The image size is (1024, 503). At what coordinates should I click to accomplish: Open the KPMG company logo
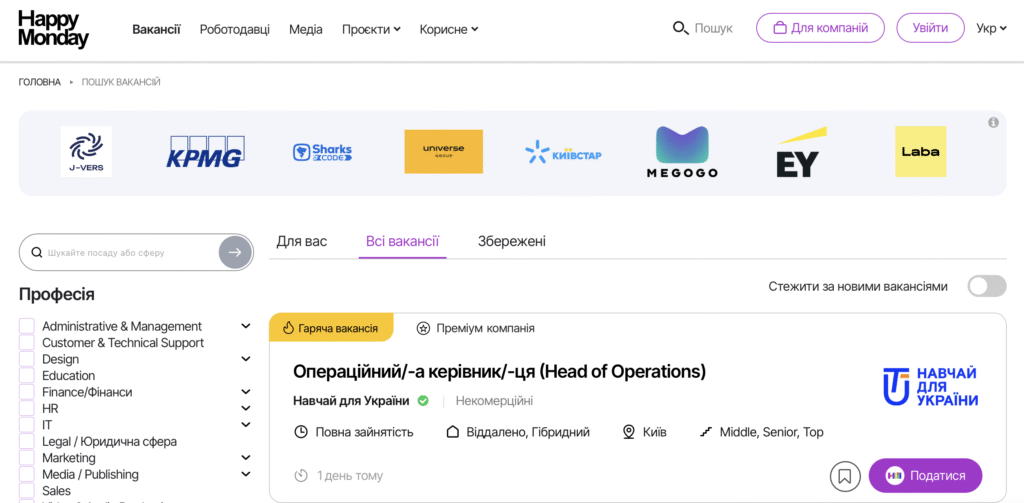(205, 152)
